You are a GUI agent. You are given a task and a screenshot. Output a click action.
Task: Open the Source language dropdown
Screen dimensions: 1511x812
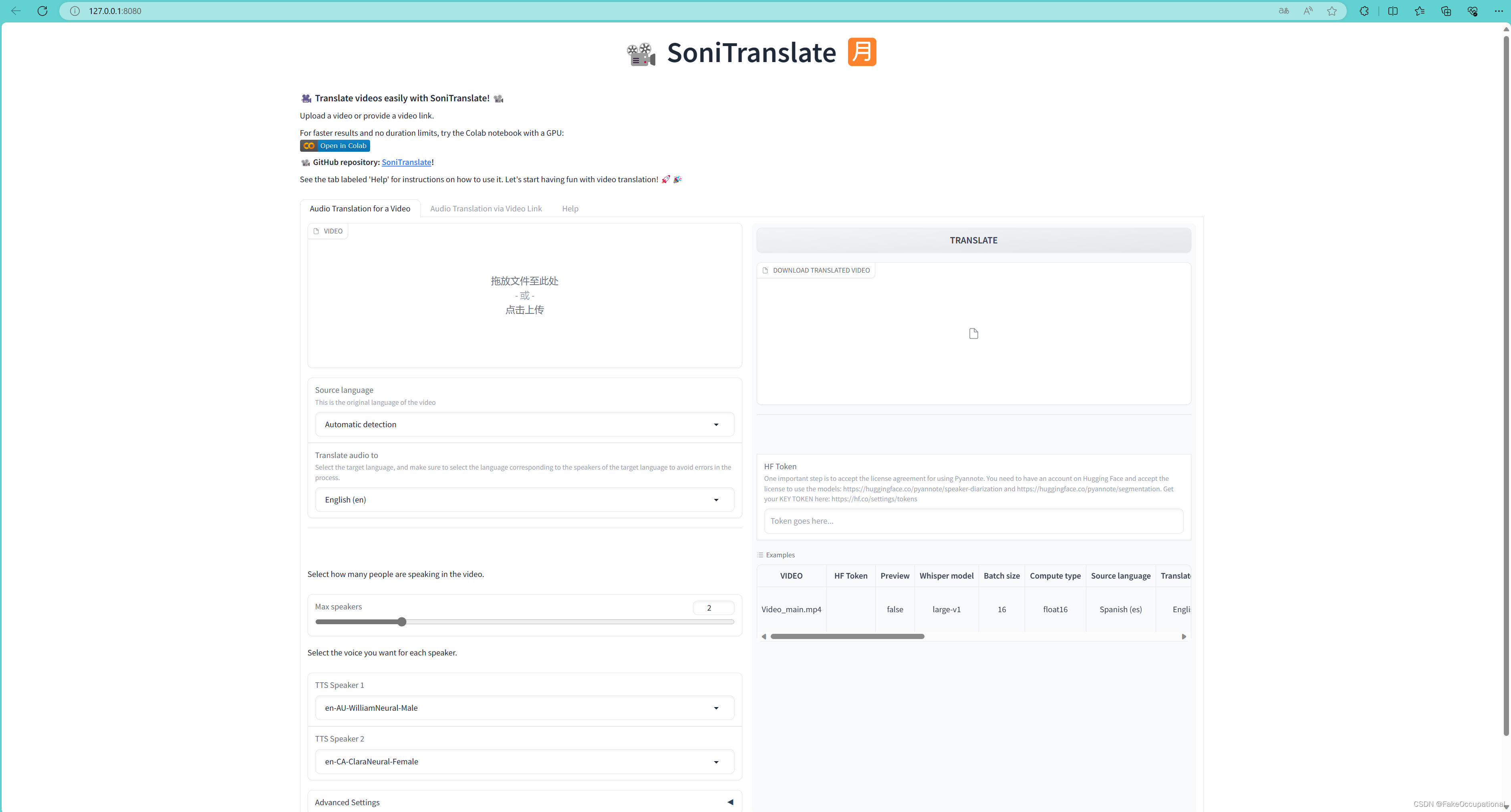click(524, 424)
